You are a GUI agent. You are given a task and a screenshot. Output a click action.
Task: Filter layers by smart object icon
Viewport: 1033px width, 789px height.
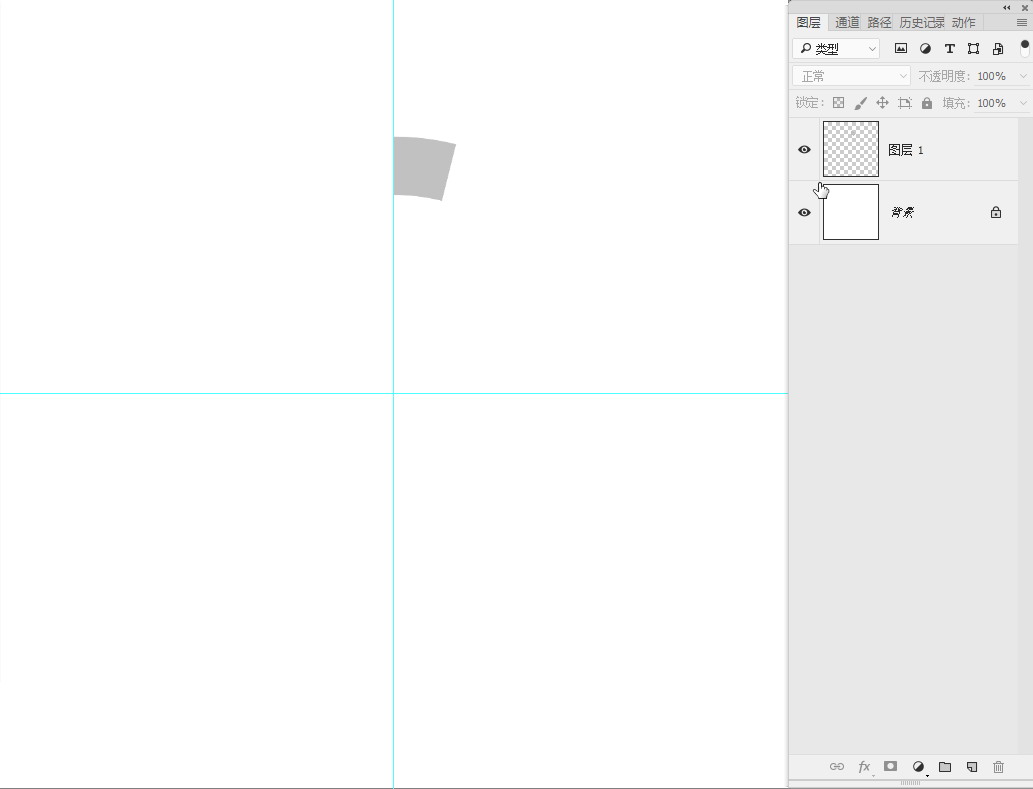pos(998,48)
